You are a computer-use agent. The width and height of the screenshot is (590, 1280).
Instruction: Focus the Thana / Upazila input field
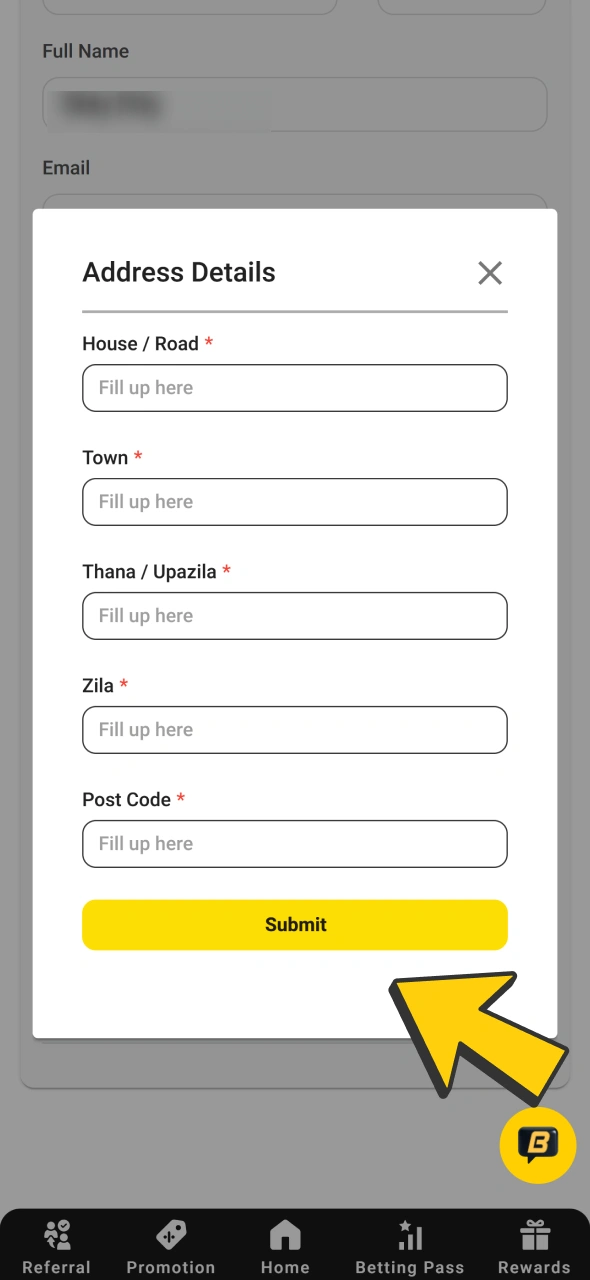click(294, 616)
